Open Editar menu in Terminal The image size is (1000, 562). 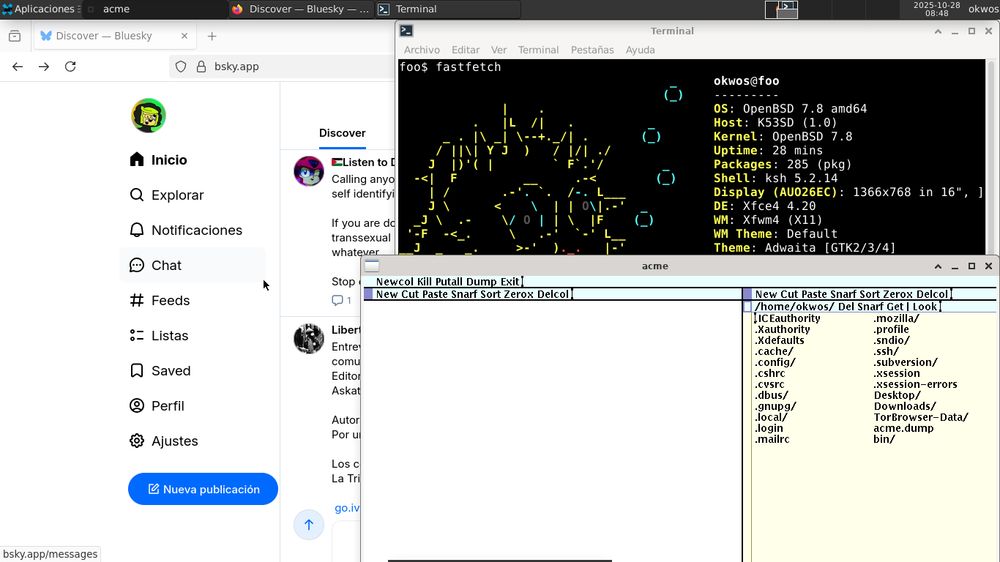(x=466, y=50)
